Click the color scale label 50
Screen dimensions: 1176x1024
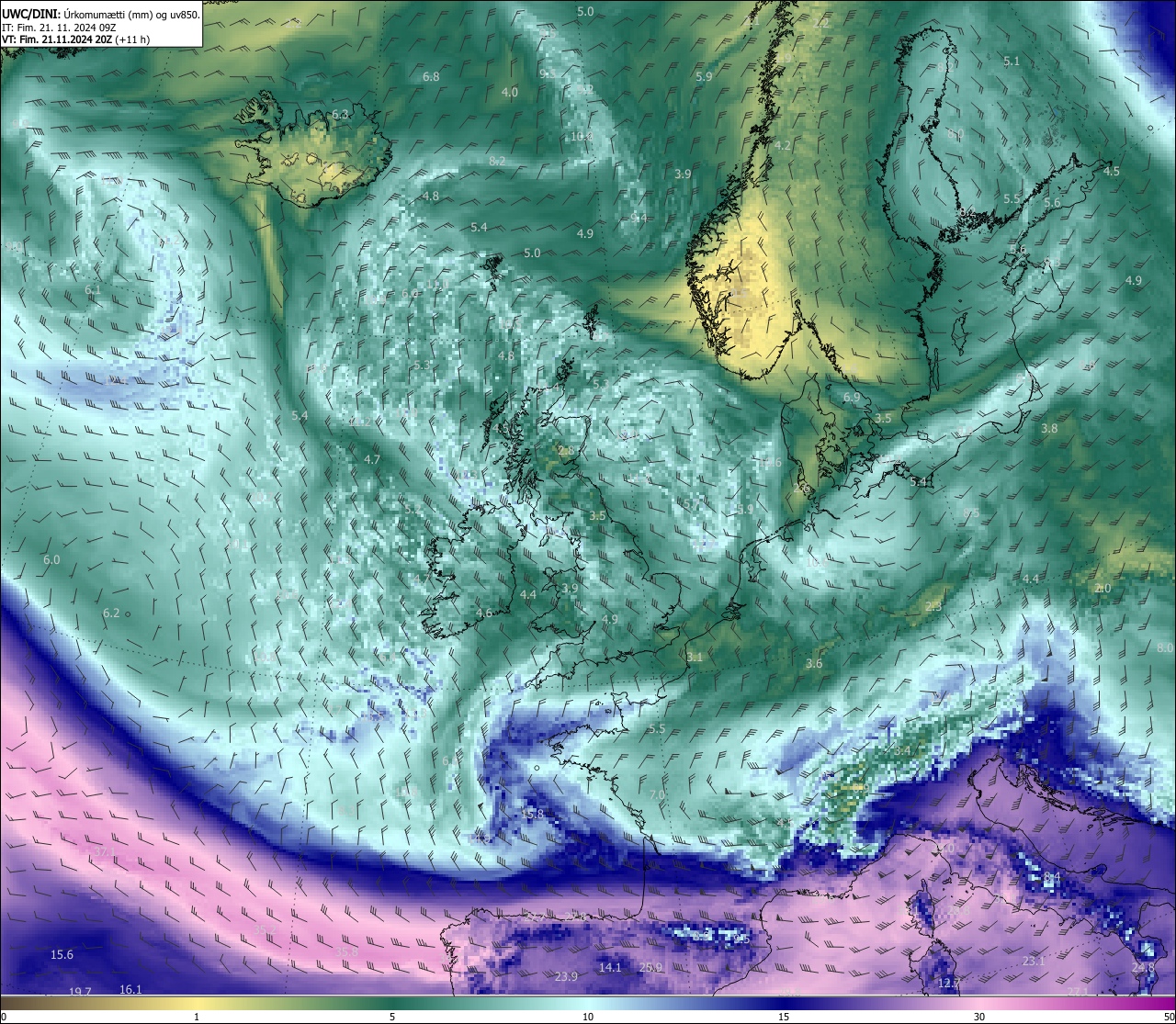[1169, 1017]
